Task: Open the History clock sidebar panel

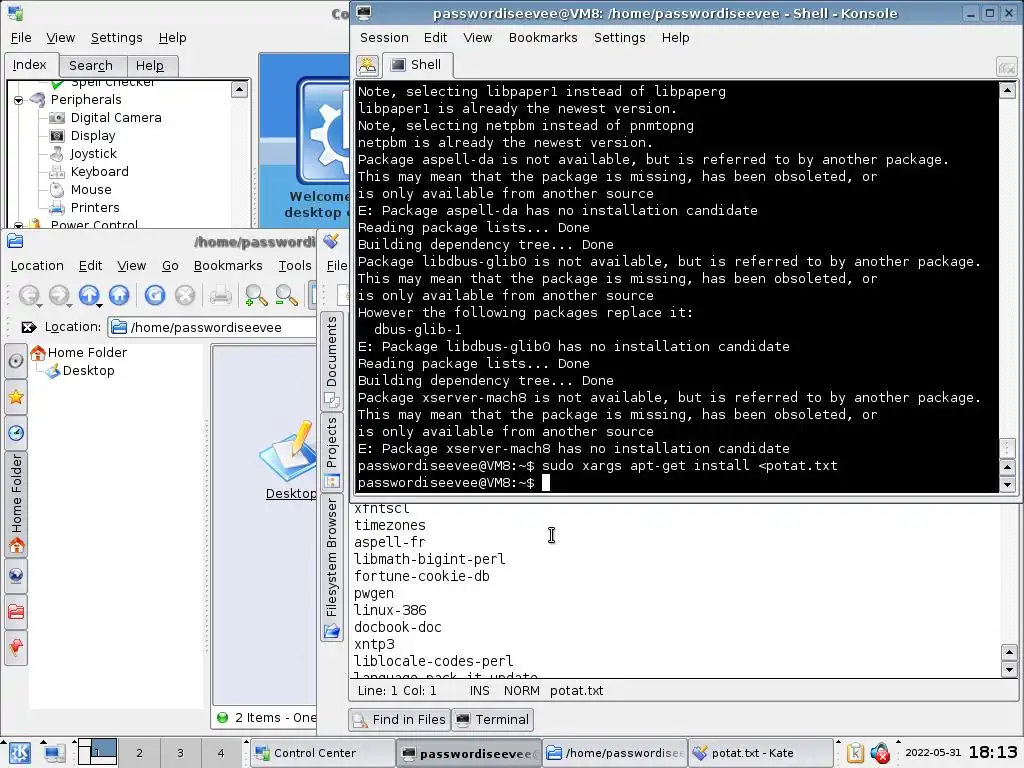Action: (16, 432)
